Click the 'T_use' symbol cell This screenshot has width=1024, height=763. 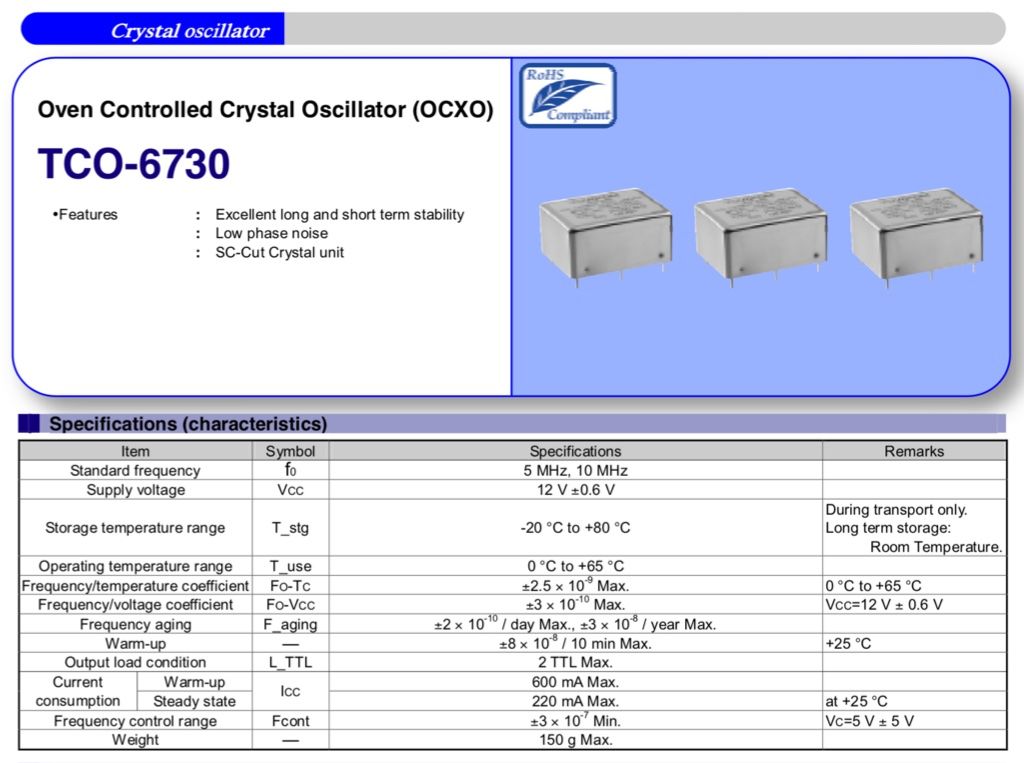pyautogui.click(x=291, y=566)
